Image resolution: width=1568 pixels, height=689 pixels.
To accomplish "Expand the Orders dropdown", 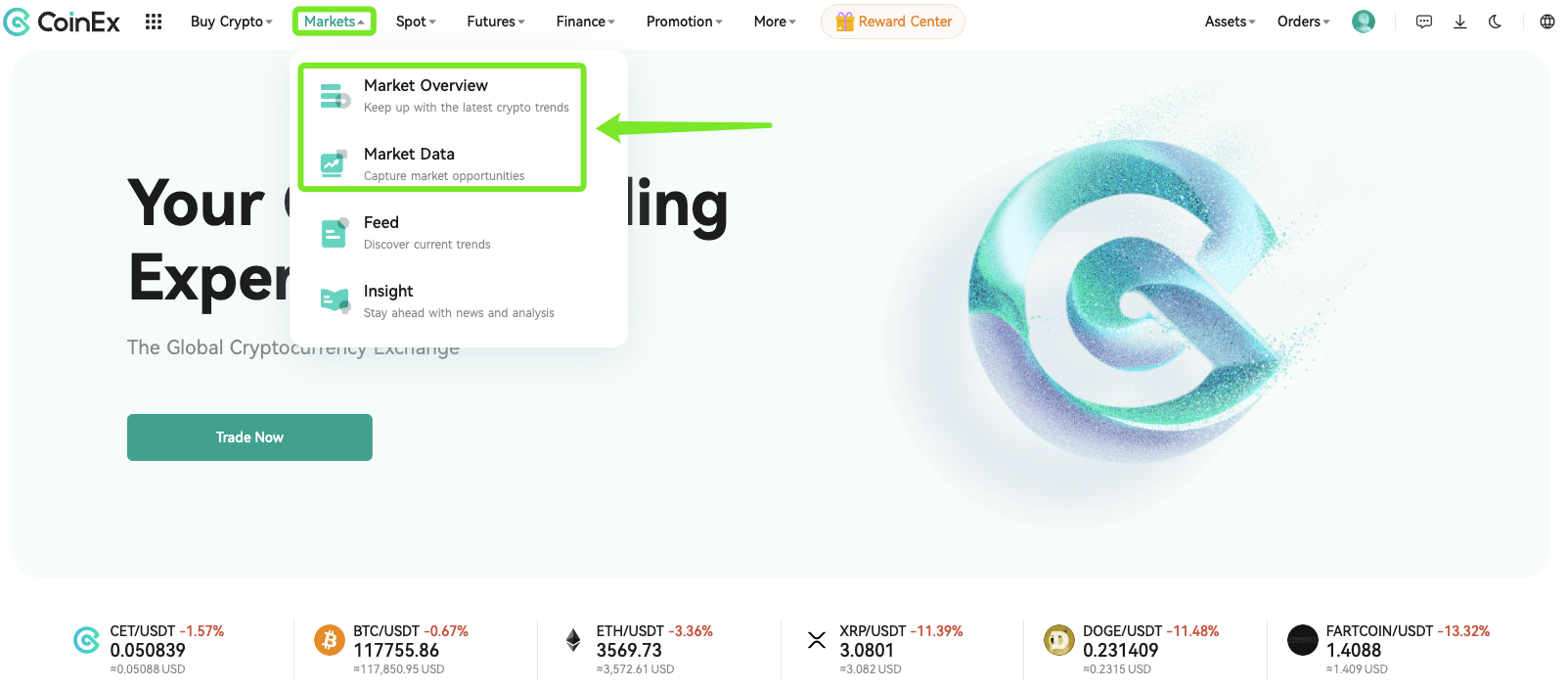I will [1304, 22].
